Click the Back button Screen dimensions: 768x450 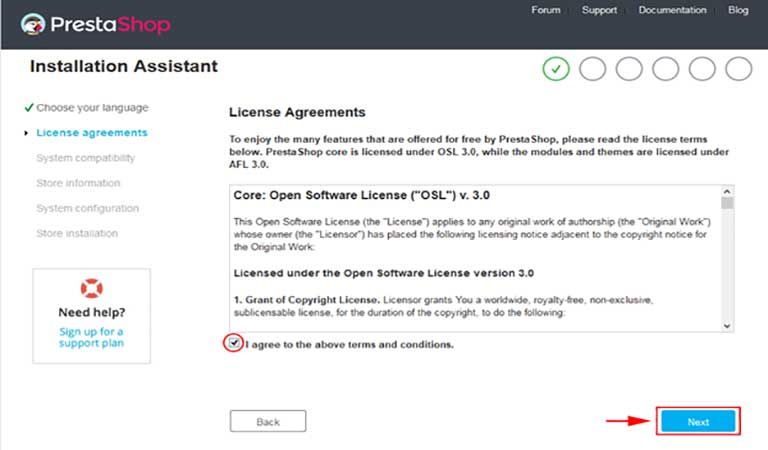268,421
